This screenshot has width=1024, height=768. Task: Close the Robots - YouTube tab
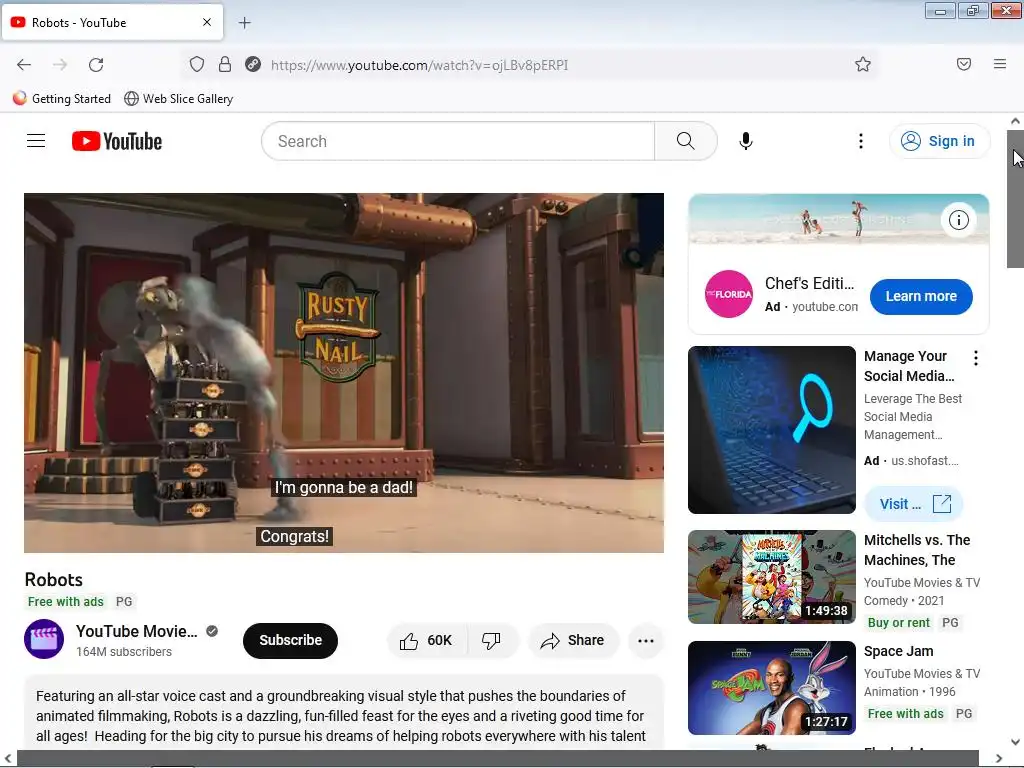pos(207,22)
